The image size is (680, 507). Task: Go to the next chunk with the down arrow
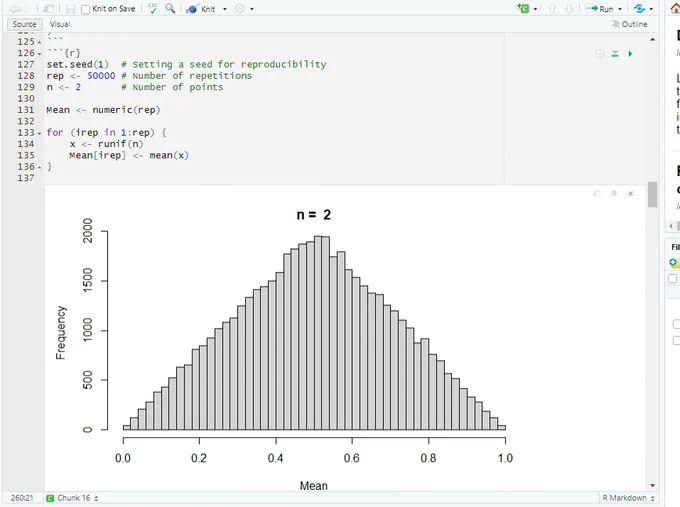point(569,9)
